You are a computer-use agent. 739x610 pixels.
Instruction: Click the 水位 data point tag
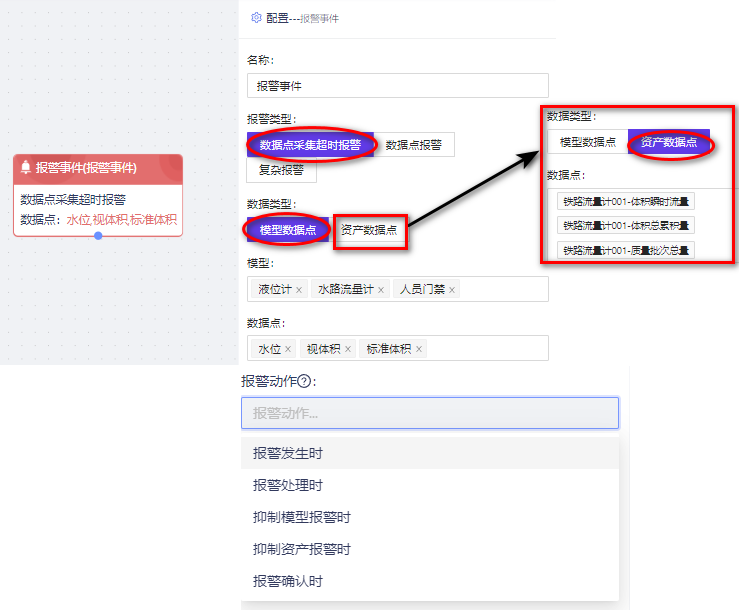(x=273, y=349)
